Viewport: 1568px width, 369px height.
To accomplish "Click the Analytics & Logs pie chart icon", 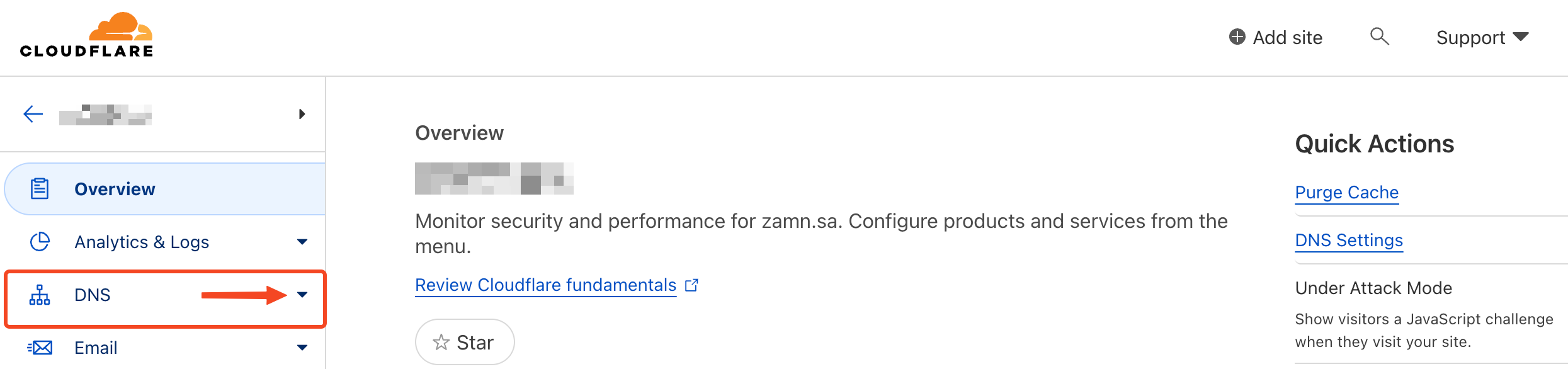I will tap(40, 242).
